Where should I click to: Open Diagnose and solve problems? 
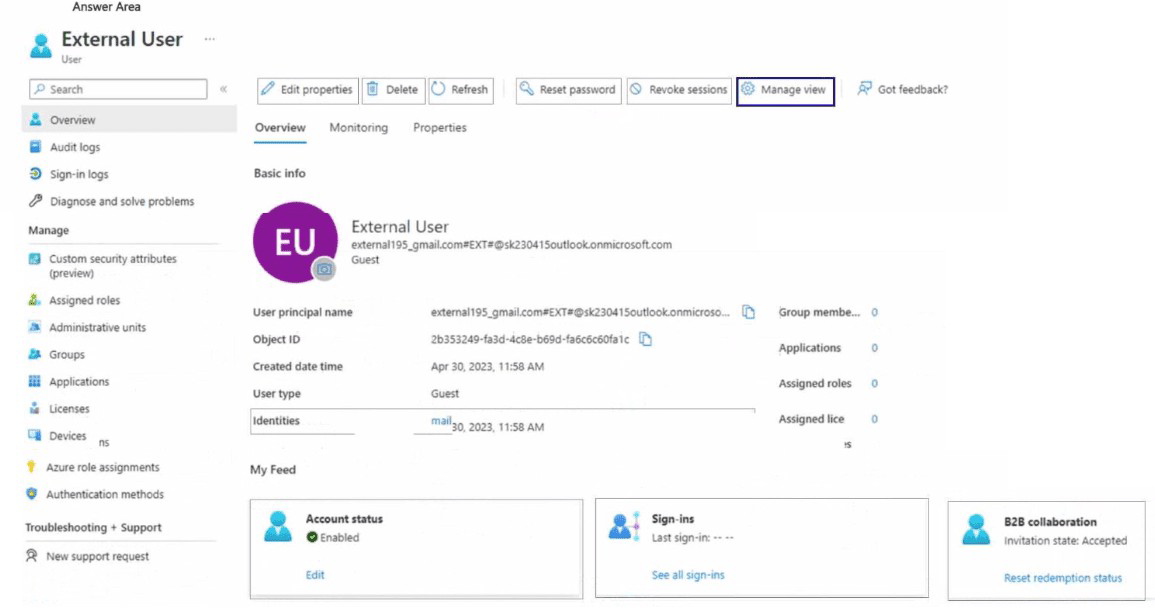tap(122, 201)
